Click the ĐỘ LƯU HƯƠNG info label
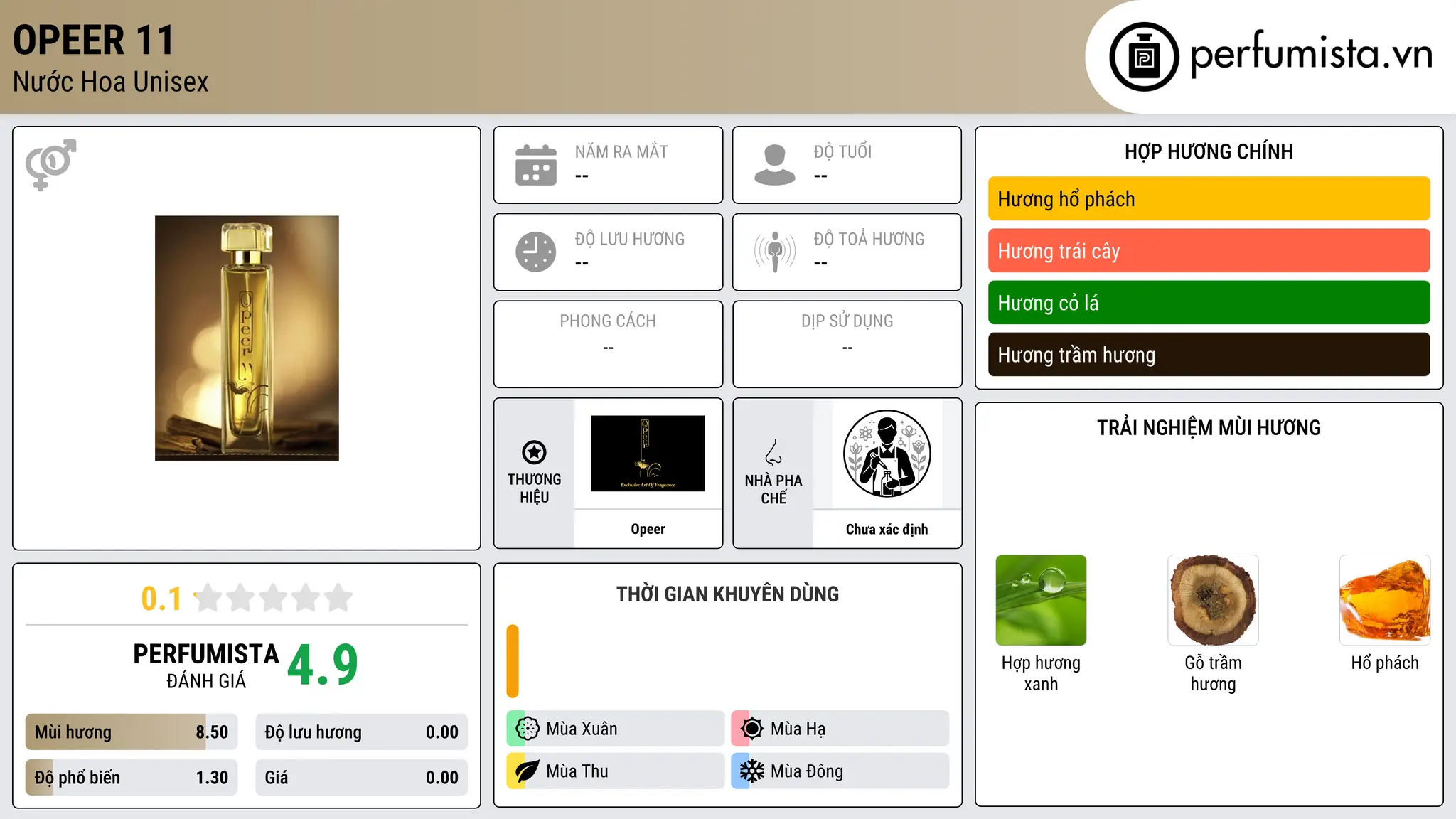This screenshot has height=819, width=1456. click(x=630, y=239)
